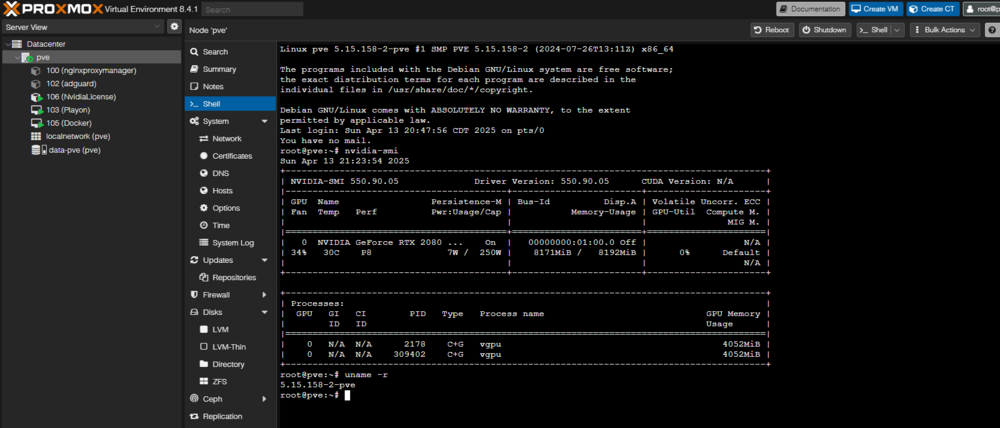Click the terminal cursor after last prompt
Image resolution: width=1000 pixels, height=428 pixels.
point(347,395)
